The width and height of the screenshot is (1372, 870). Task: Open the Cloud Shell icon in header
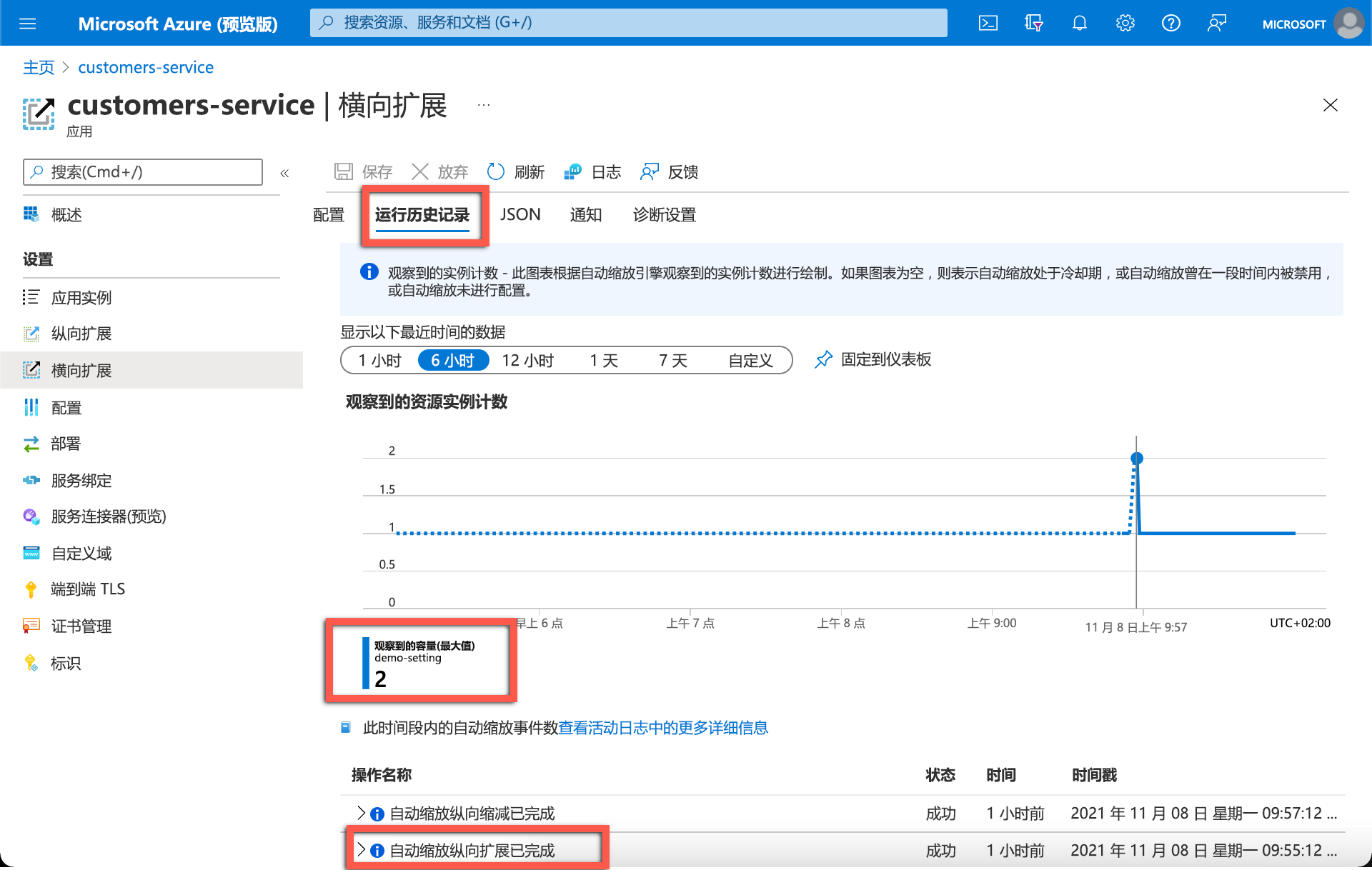(988, 24)
